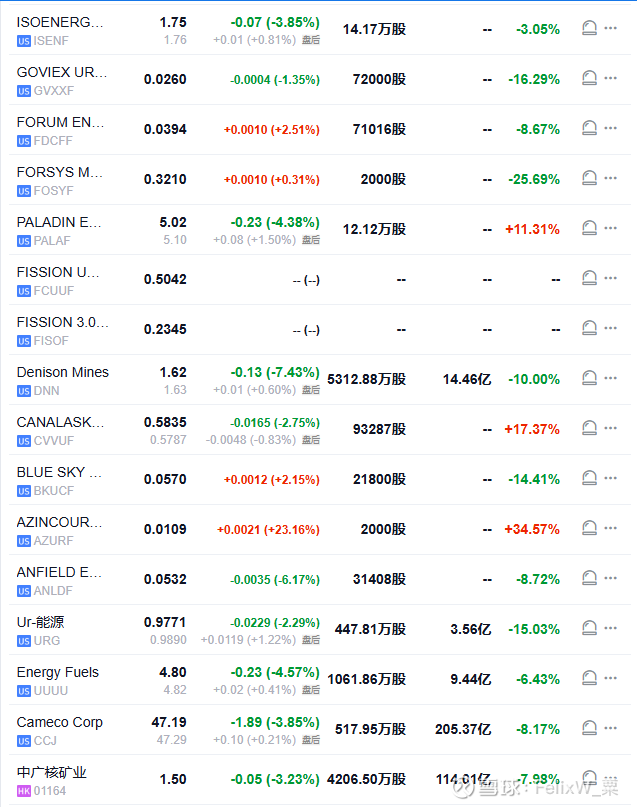Open Ur-能源 stock name
Viewport: 637px width, 807px height.
coord(40,622)
